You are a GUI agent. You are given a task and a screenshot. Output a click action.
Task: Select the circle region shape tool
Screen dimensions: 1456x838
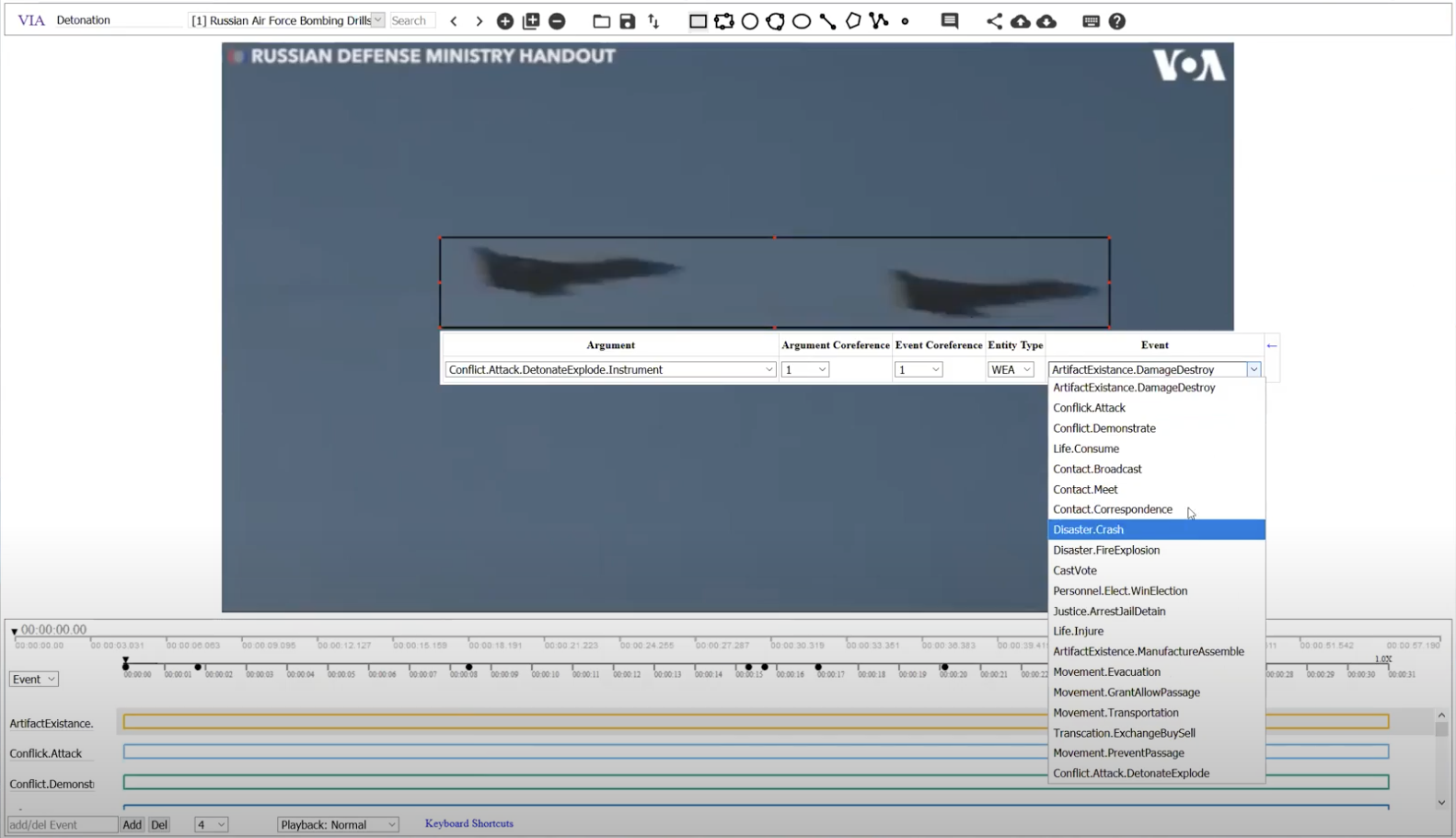coord(750,21)
